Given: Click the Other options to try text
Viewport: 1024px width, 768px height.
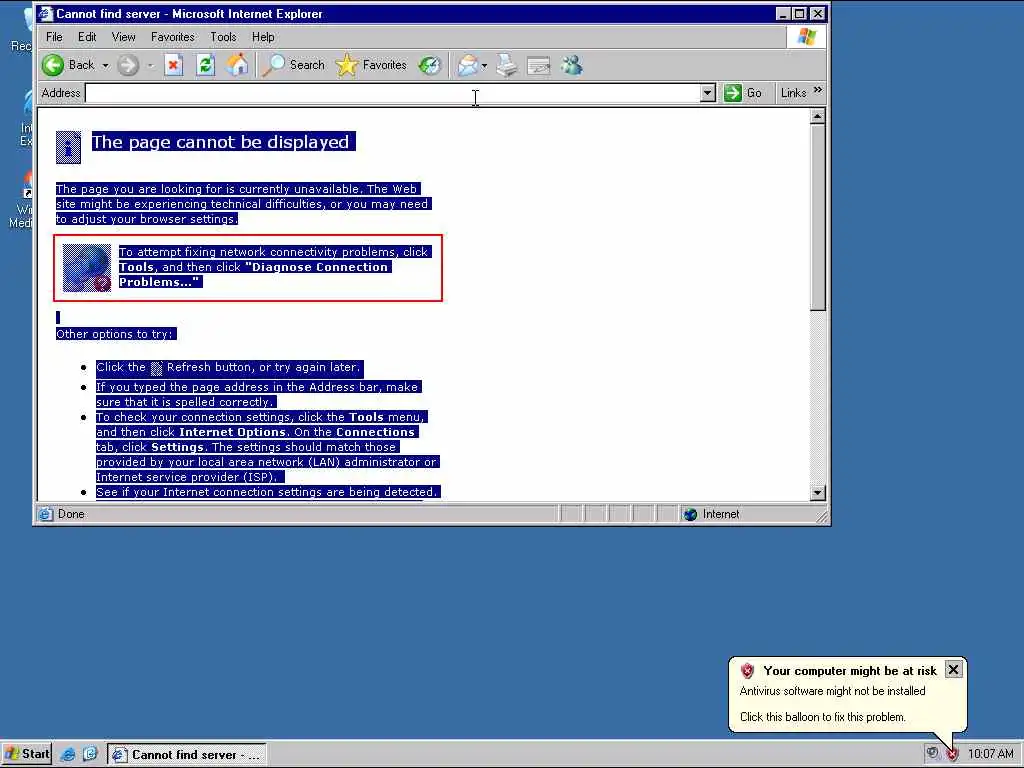Looking at the screenshot, I should click(x=114, y=334).
